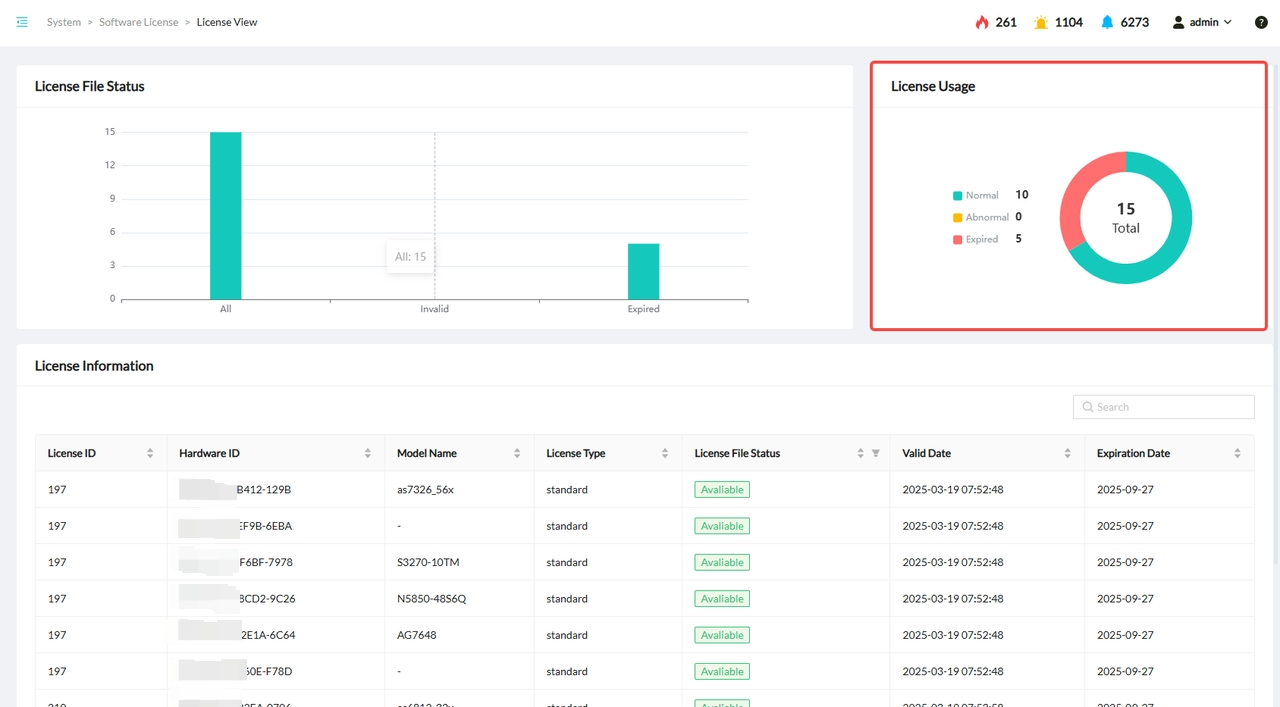Collapse the sidebar menu hamburger icon
The height and width of the screenshot is (707, 1280).
point(22,22)
